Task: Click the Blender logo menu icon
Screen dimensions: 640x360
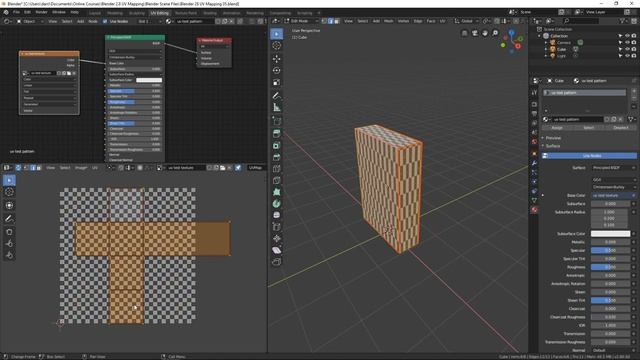Action: click(6, 12)
